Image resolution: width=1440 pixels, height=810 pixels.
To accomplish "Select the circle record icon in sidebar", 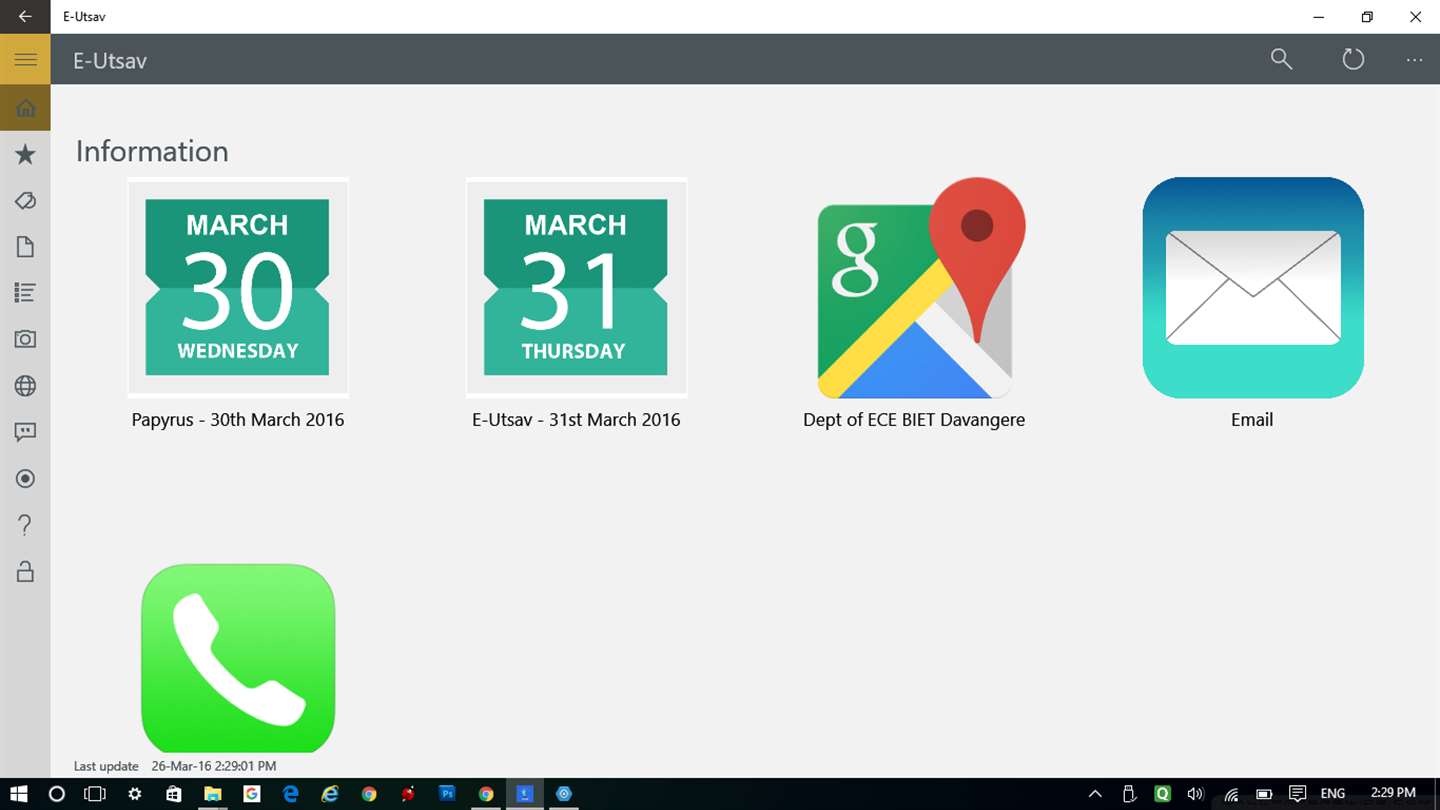I will coord(25,479).
